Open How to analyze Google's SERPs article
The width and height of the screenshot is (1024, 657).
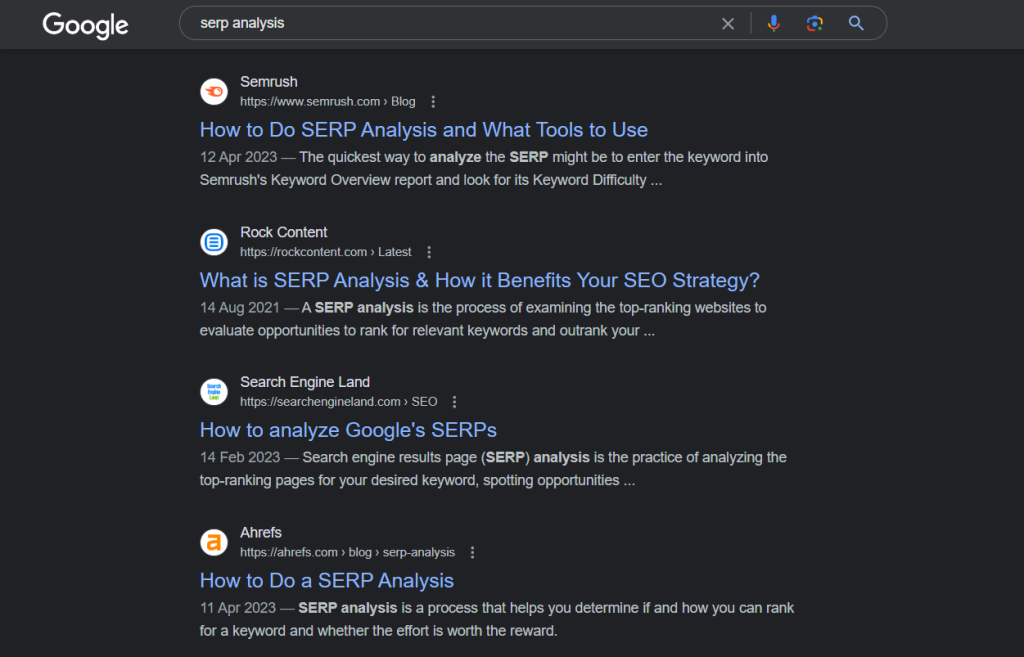pyautogui.click(x=348, y=429)
